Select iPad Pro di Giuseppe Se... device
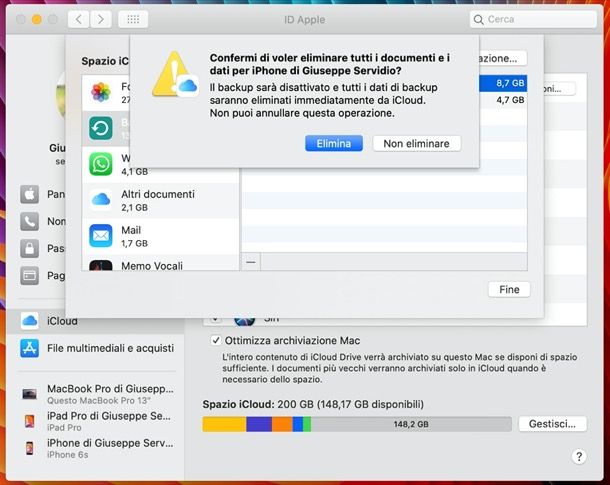Image resolution: width=610 pixels, height=485 pixels. pyautogui.click(x=97, y=421)
